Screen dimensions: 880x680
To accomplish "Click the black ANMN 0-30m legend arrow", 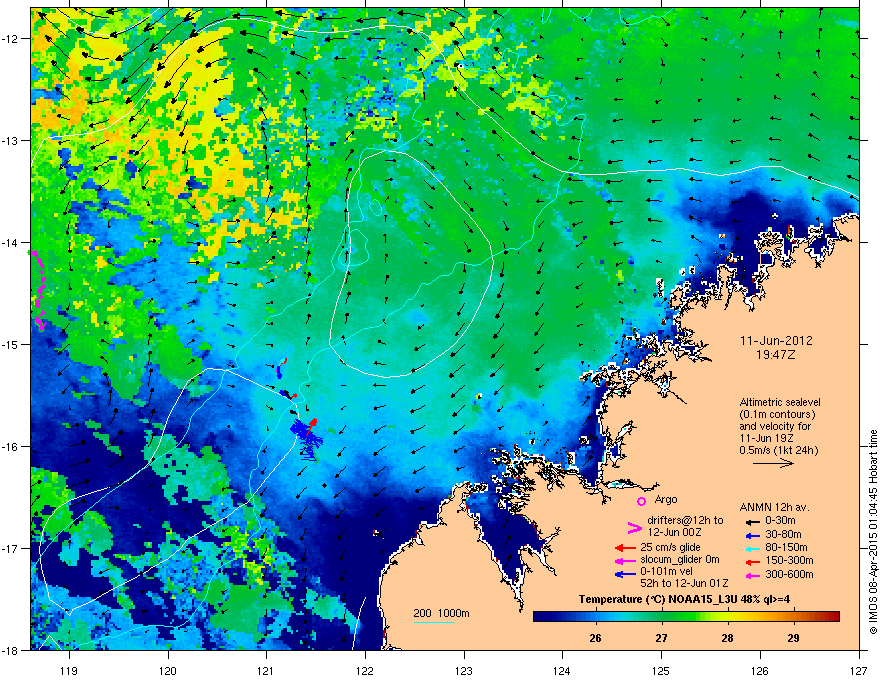I will (x=753, y=521).
